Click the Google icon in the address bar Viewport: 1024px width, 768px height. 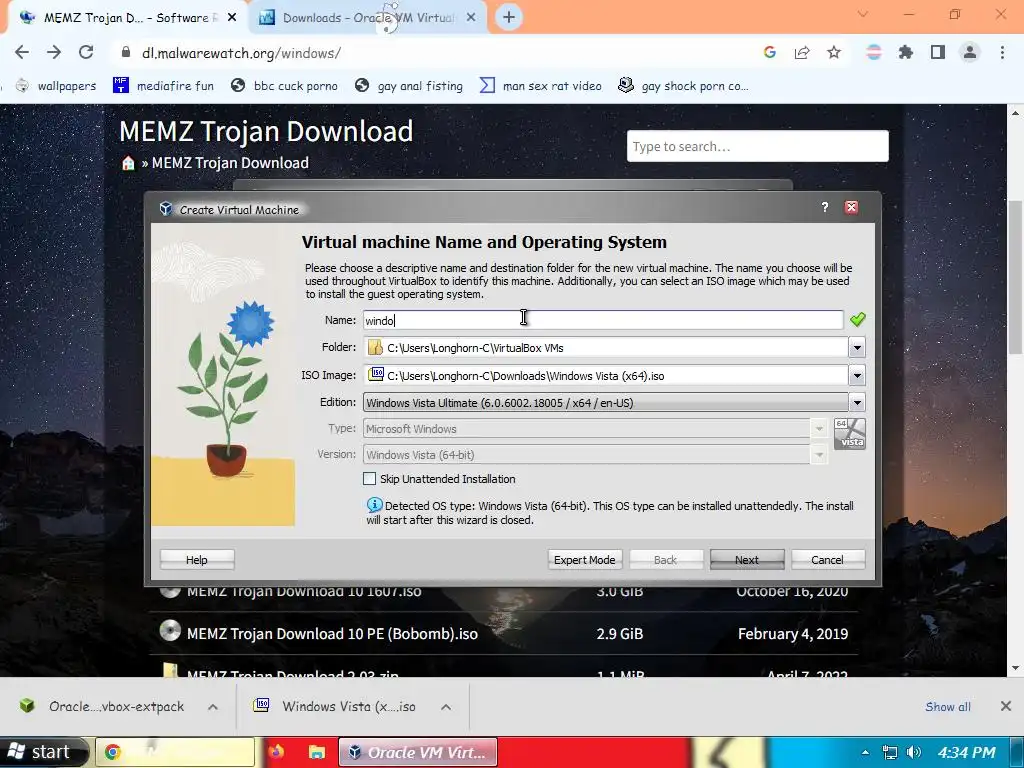click(x=769, y=52)
